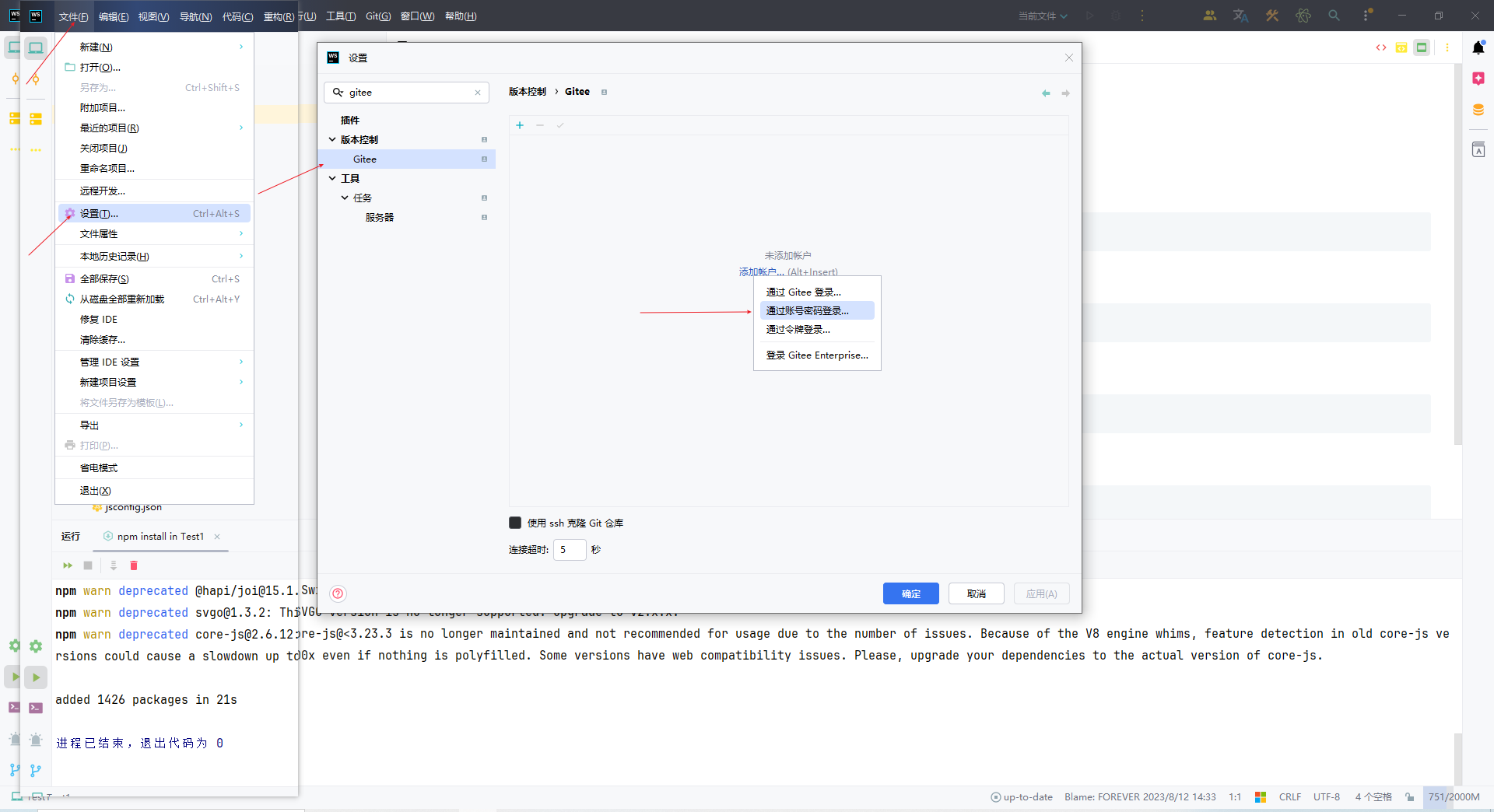The image size is (1494, 812).
Task: Select 通过账号密码登录... in the login popup
Action: coord(817,311)
